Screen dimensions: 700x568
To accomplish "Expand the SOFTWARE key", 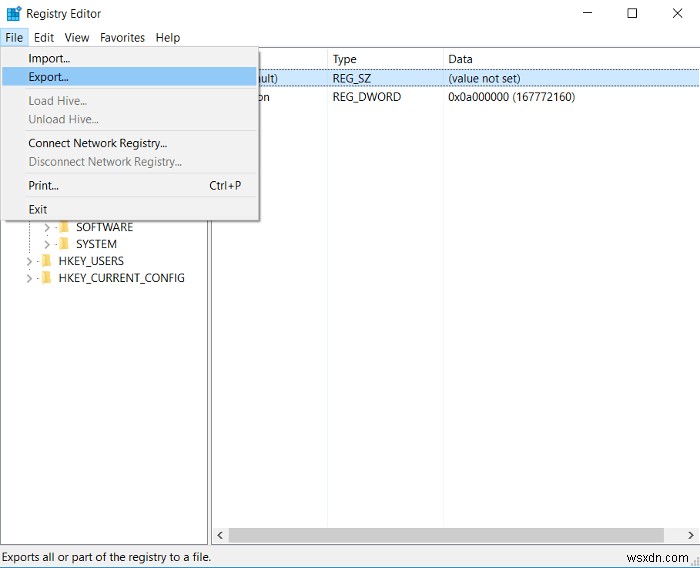I will point(46,227).
